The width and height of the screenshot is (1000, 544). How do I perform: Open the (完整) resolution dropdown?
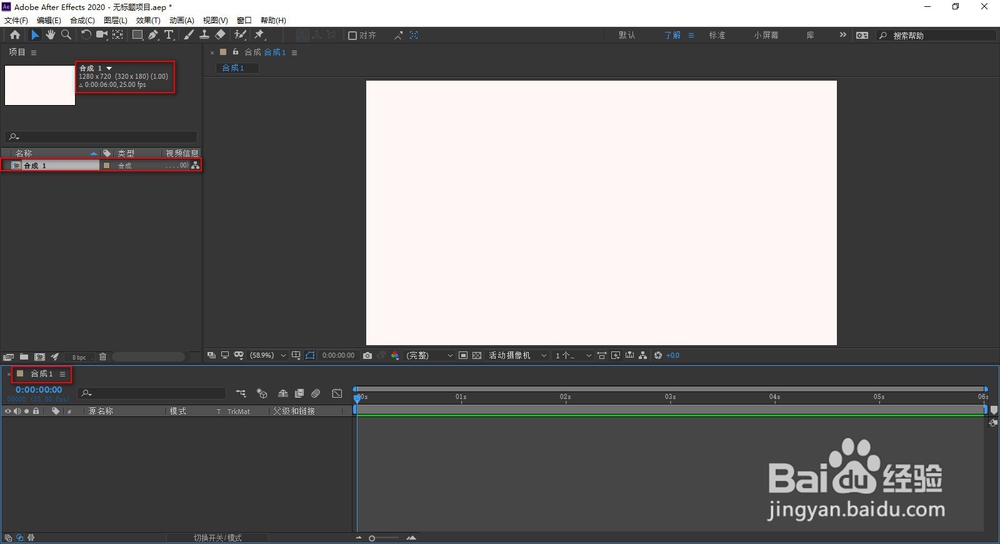click(x=429, y=355)
